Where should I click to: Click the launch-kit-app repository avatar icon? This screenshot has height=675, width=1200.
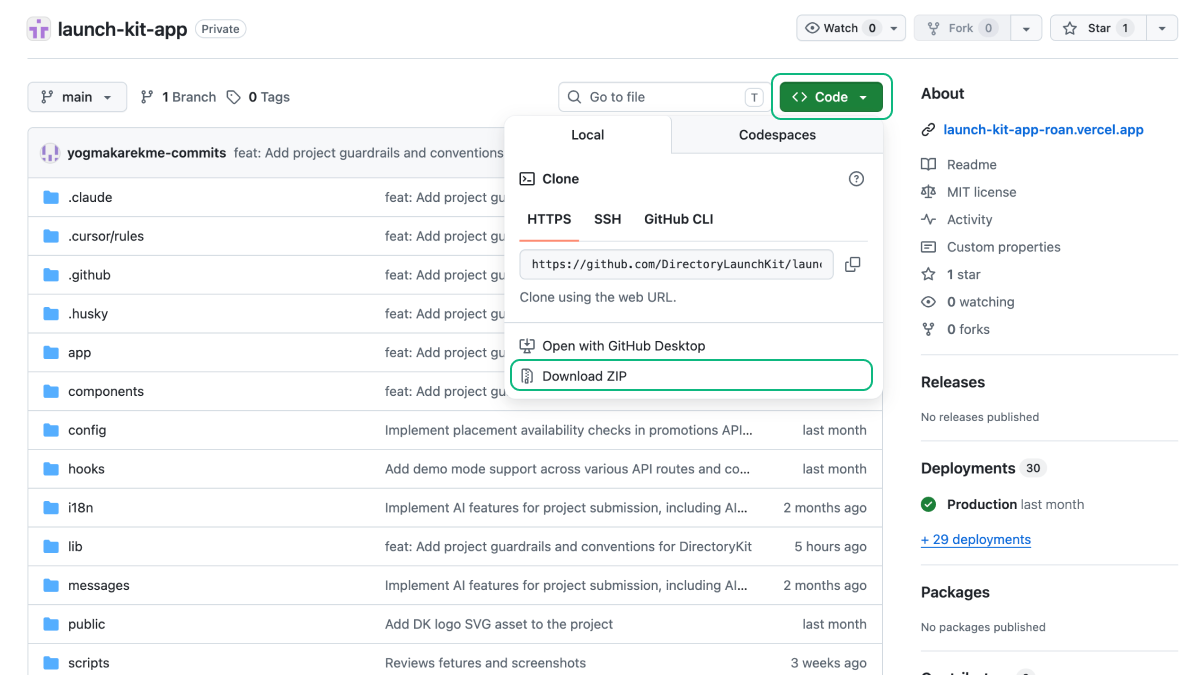pyautogui.click(x=39, y=29)
